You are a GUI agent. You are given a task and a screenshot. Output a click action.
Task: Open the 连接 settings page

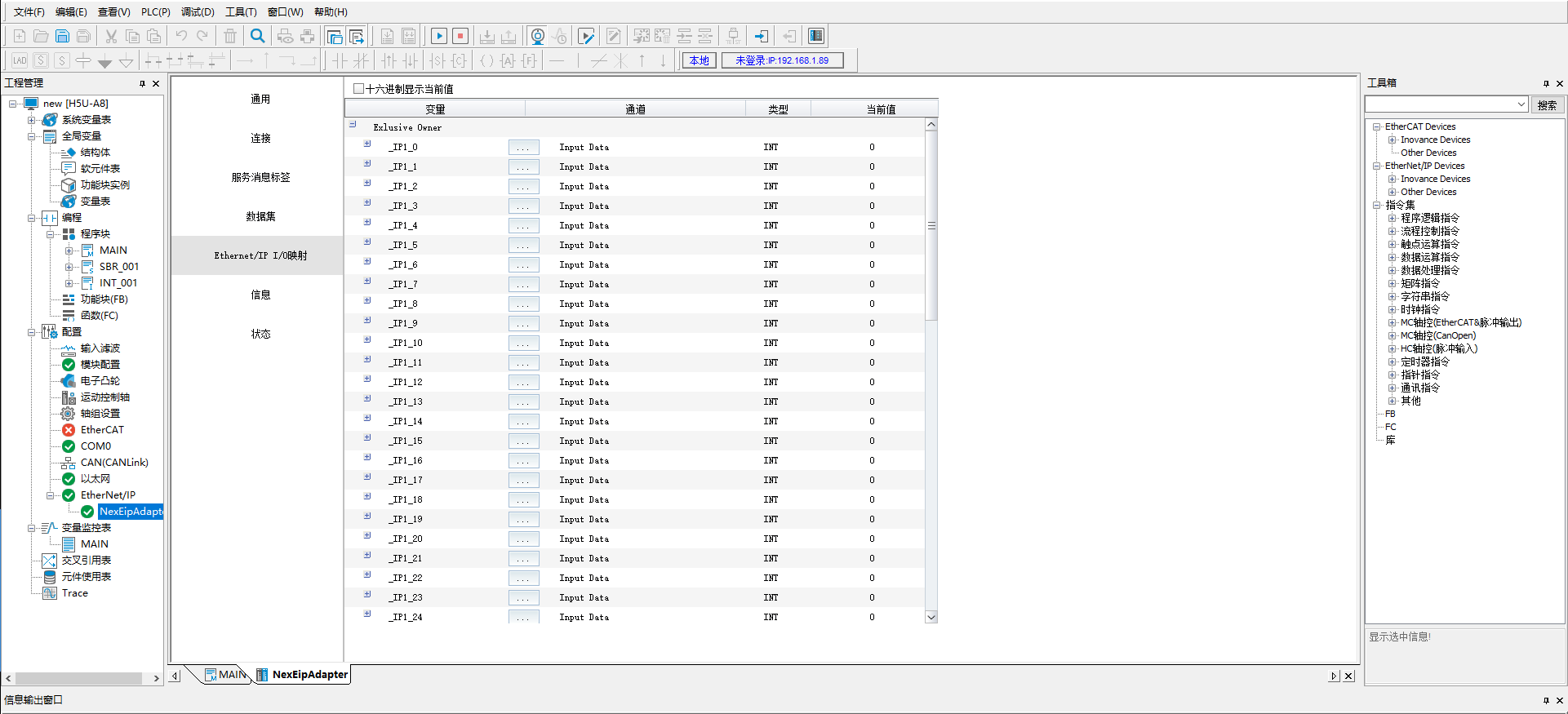(x=260, y=139)
